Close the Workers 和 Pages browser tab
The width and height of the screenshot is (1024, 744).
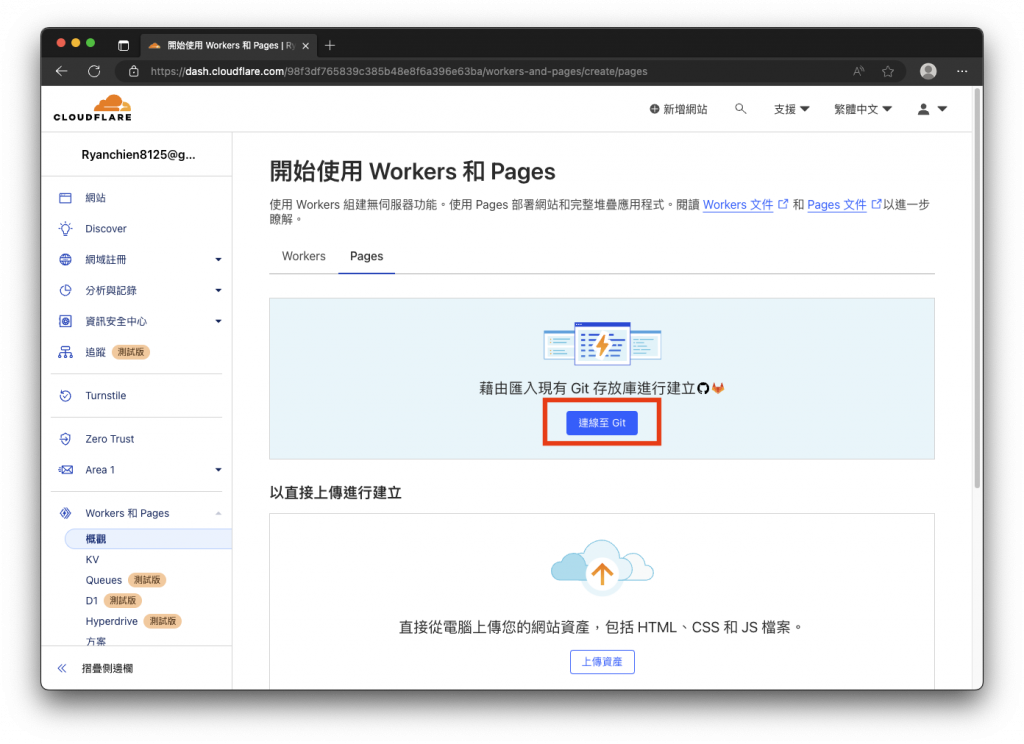click(x=305, y=46)
